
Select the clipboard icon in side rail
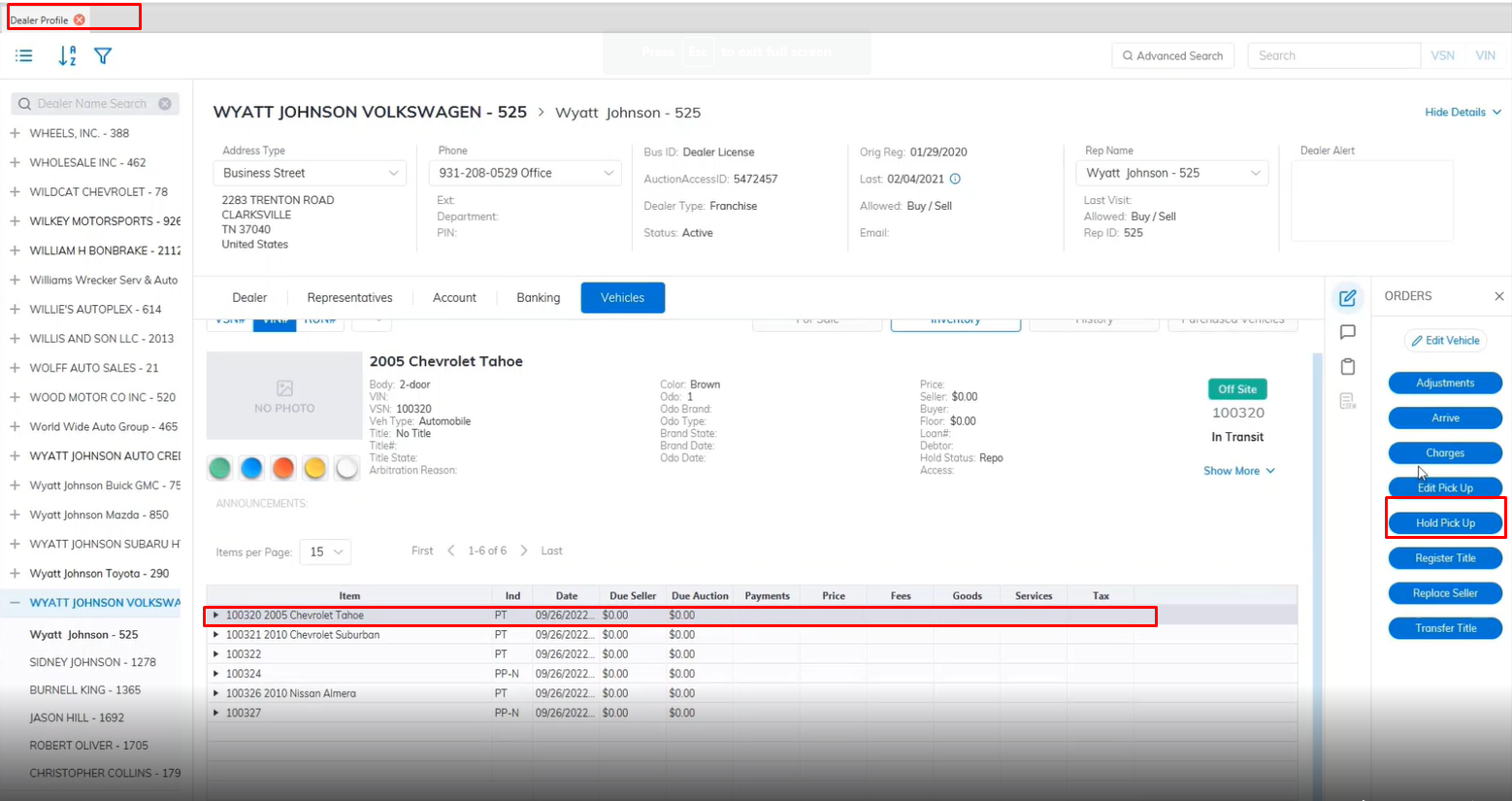pyautogui.click(x=1347, y=367)
